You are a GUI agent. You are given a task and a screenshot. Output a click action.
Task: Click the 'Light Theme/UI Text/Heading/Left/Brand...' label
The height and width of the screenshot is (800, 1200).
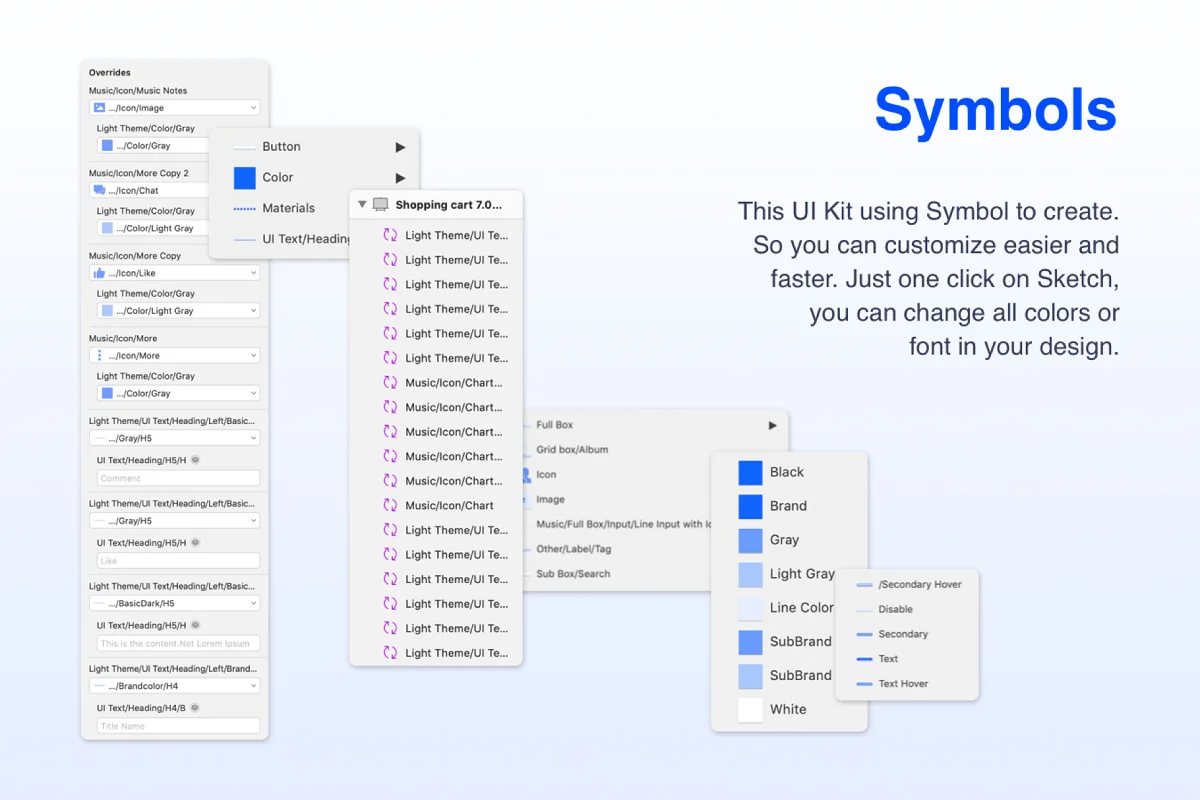(x=173, y=669)
